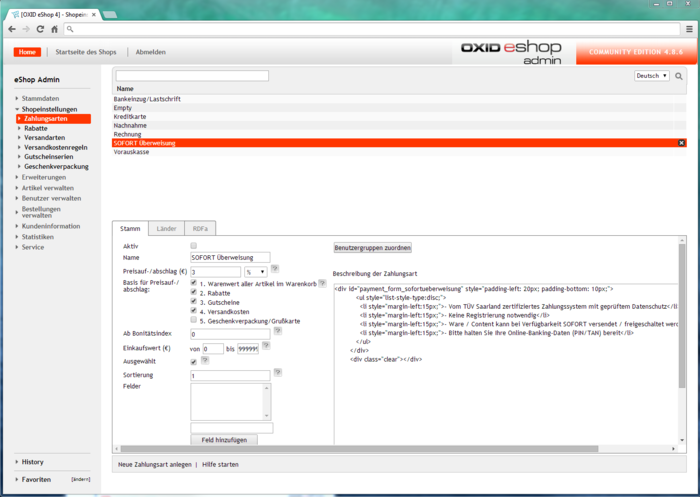The image size is (700, 497).
Task: Expand Artikel verwalten menu group
Action: (x=48, y=188)
